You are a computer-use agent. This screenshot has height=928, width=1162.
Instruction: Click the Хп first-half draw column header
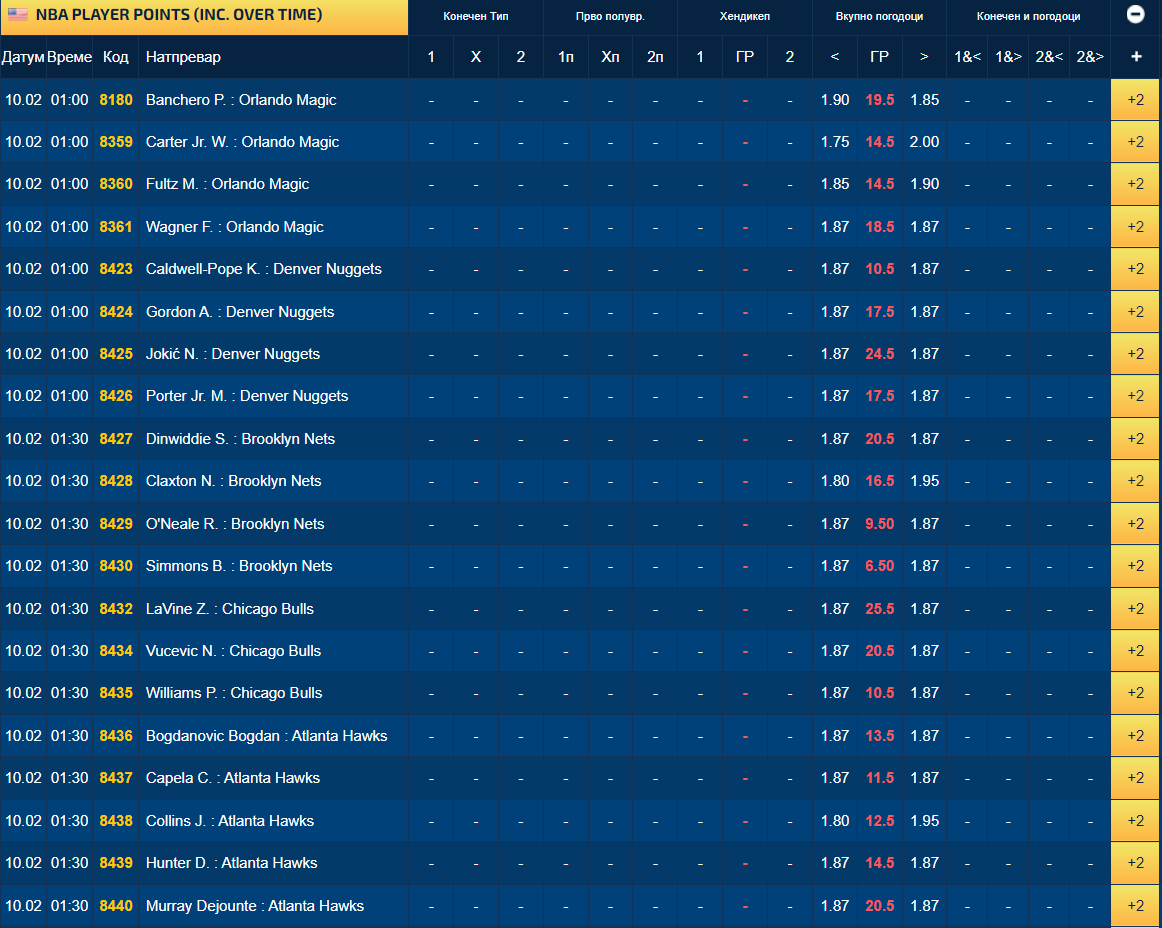(x=610, y=57)
